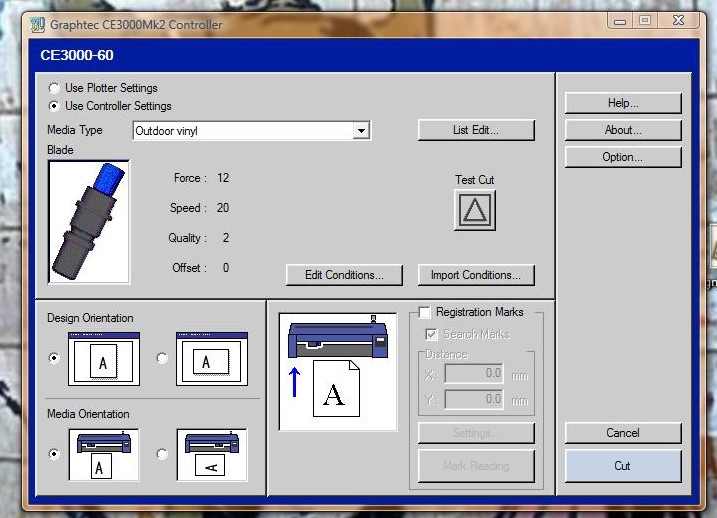This screenshot has width=717, height=518.
Task: Choose rotated Media Orientation radio button
Action: coord(162,454)
